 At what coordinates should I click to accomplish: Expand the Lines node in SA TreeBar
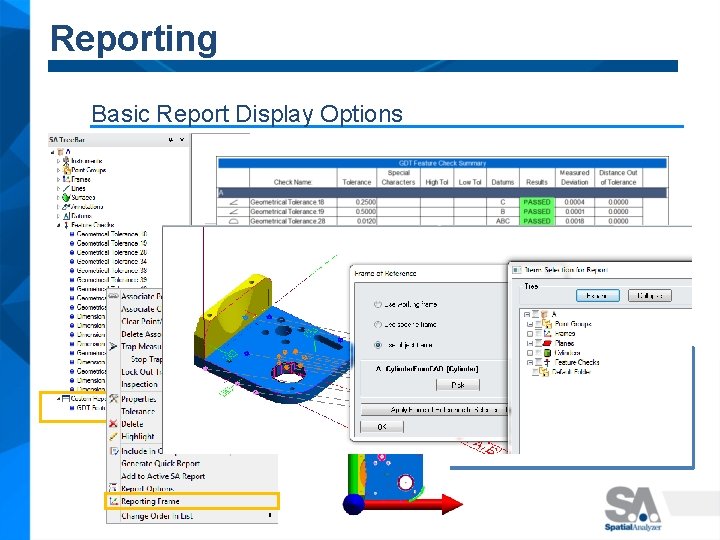58,188
